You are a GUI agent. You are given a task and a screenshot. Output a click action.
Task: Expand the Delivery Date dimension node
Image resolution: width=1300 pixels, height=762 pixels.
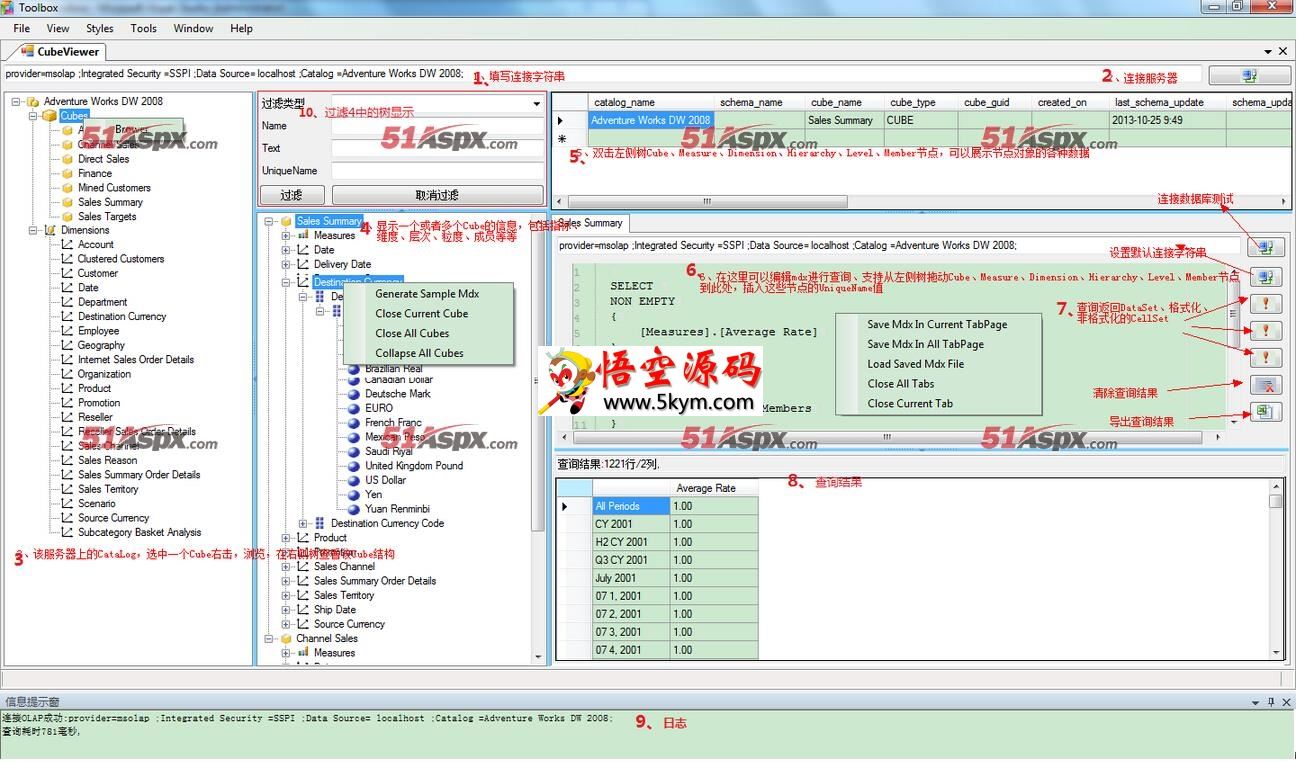(x=286, y=264)
